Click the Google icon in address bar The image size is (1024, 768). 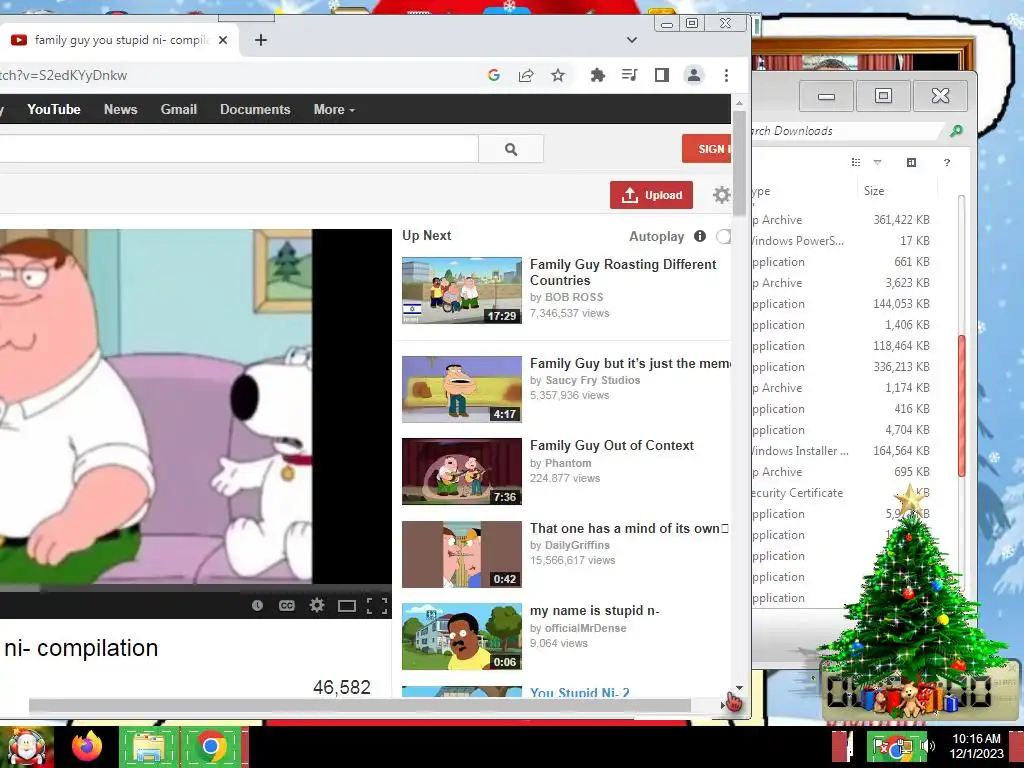point(494,75)
